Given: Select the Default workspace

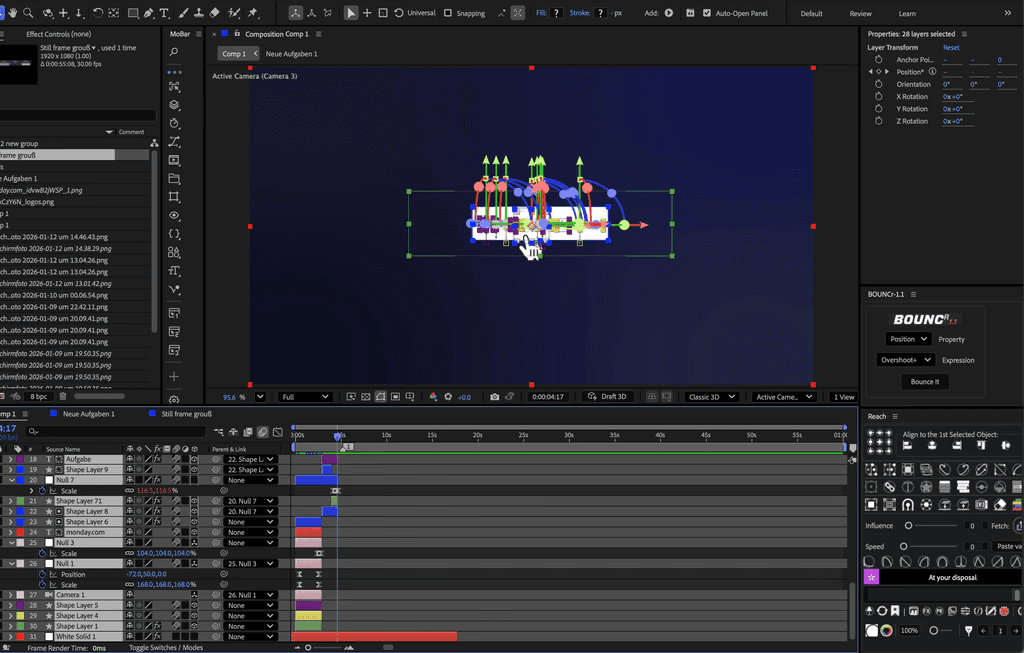Looking at the screenshot, I should pos(811,14).
